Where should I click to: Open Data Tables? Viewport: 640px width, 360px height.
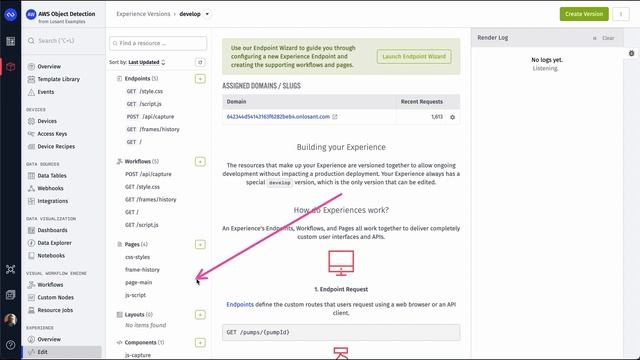(52, 176)
